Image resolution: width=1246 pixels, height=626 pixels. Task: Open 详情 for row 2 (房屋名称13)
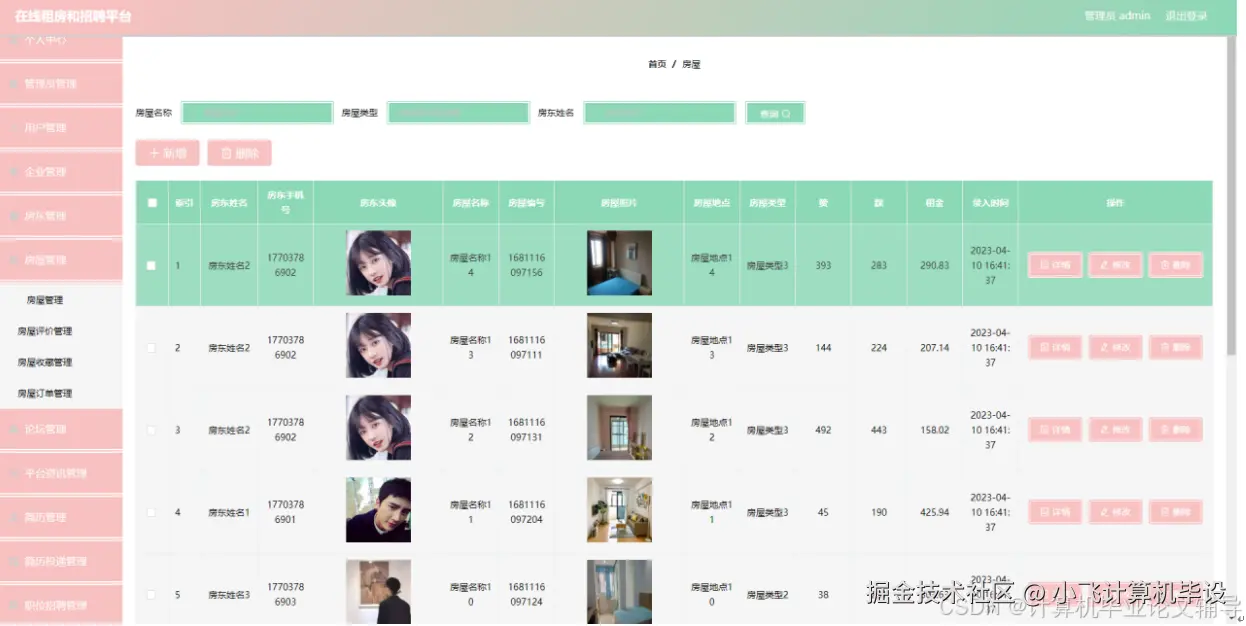point(1055,347)
